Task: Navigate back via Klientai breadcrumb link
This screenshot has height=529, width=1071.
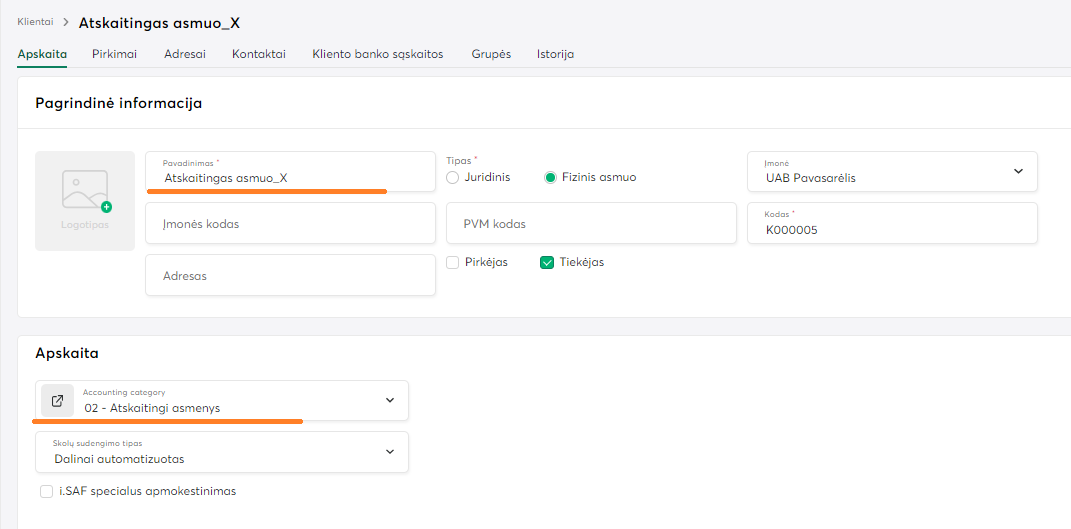Action: click(x=35, y=21)
